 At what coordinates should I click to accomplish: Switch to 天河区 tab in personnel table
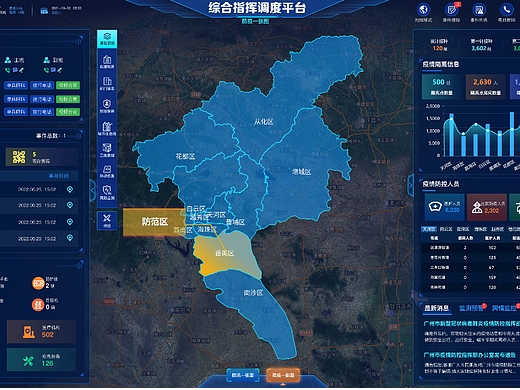[x=429, y=229]
